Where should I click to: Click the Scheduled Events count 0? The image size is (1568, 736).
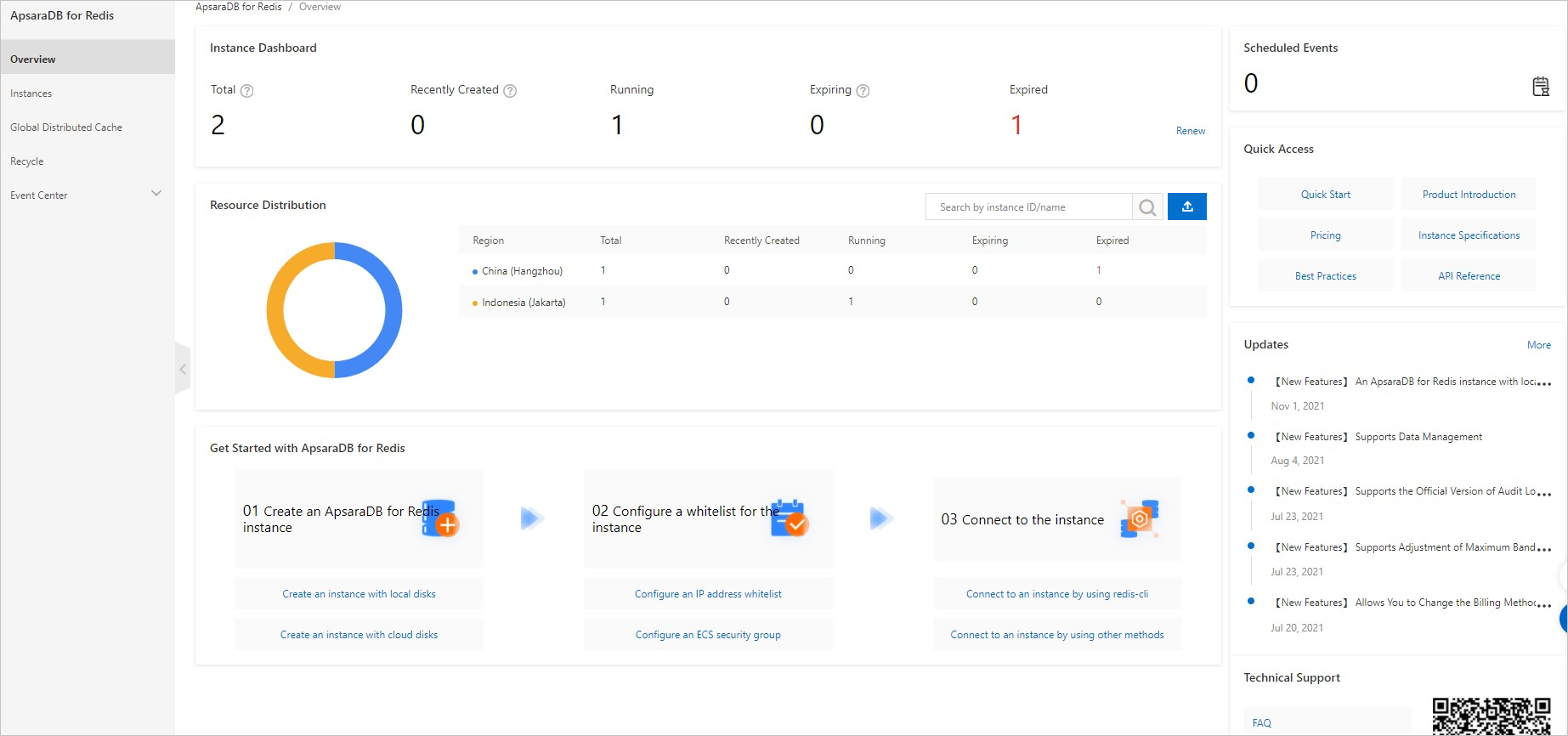[x=1250, y=82]
